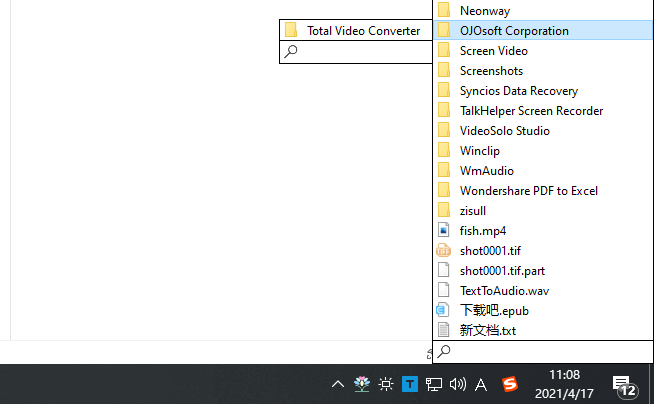Screen dimensions: 654x404
Task: Open the notification center with 12 notifications
Action: point(624,385)
